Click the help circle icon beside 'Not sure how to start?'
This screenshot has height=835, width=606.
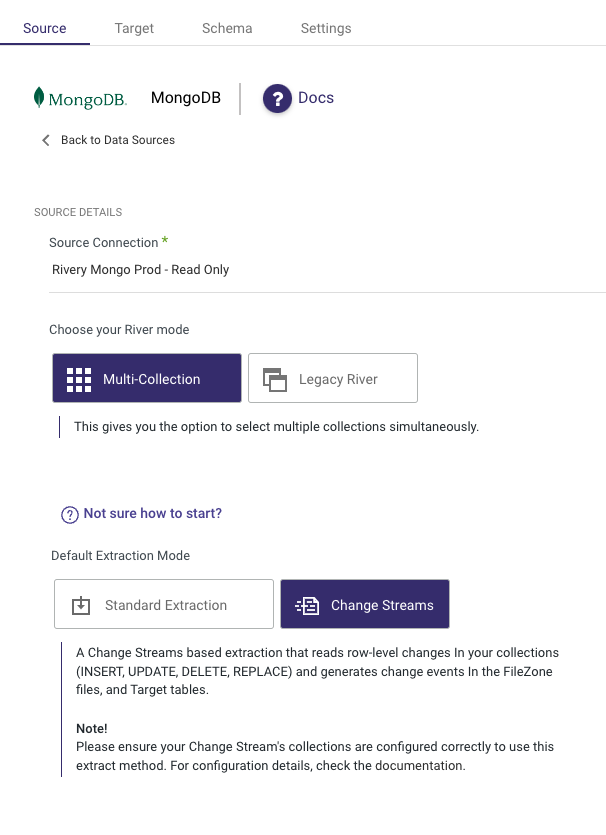point(70,514)
